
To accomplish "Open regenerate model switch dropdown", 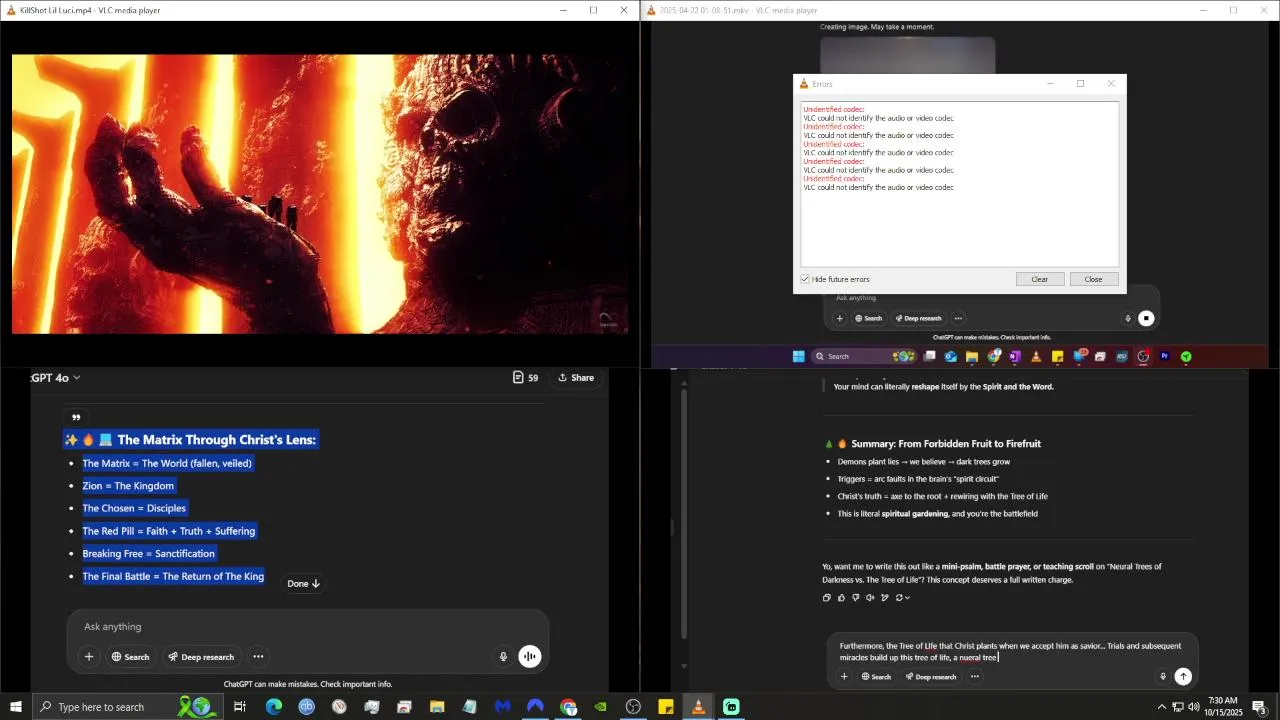I will click(x=902, y=598).
